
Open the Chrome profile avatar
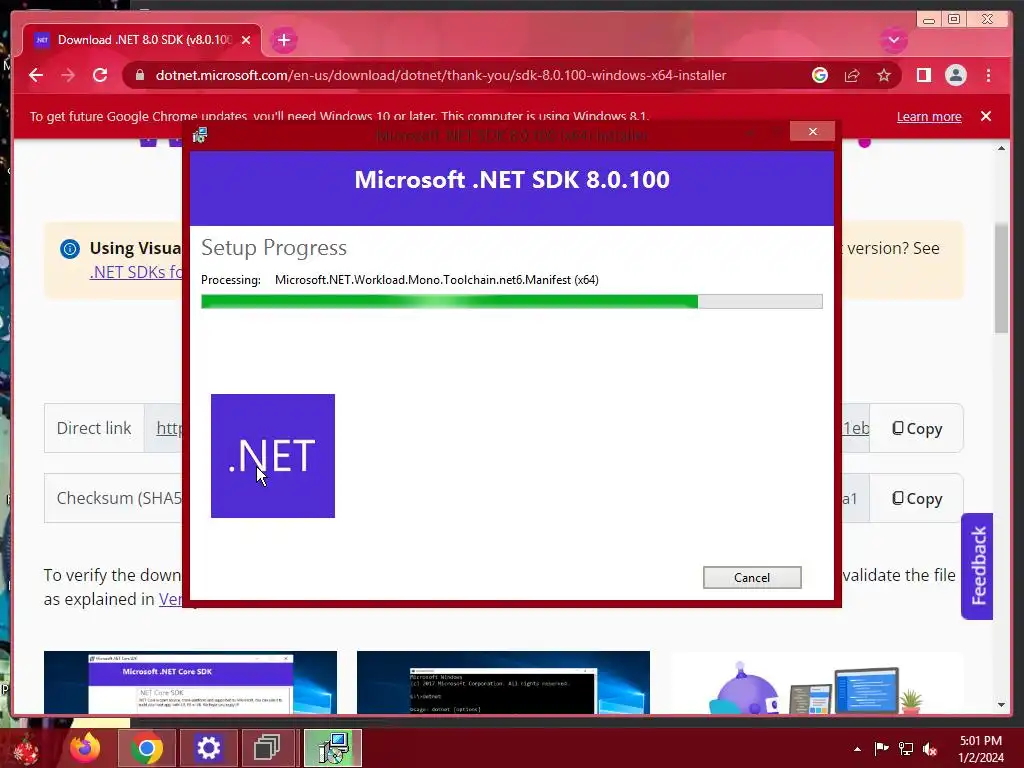tap(955, 75)
